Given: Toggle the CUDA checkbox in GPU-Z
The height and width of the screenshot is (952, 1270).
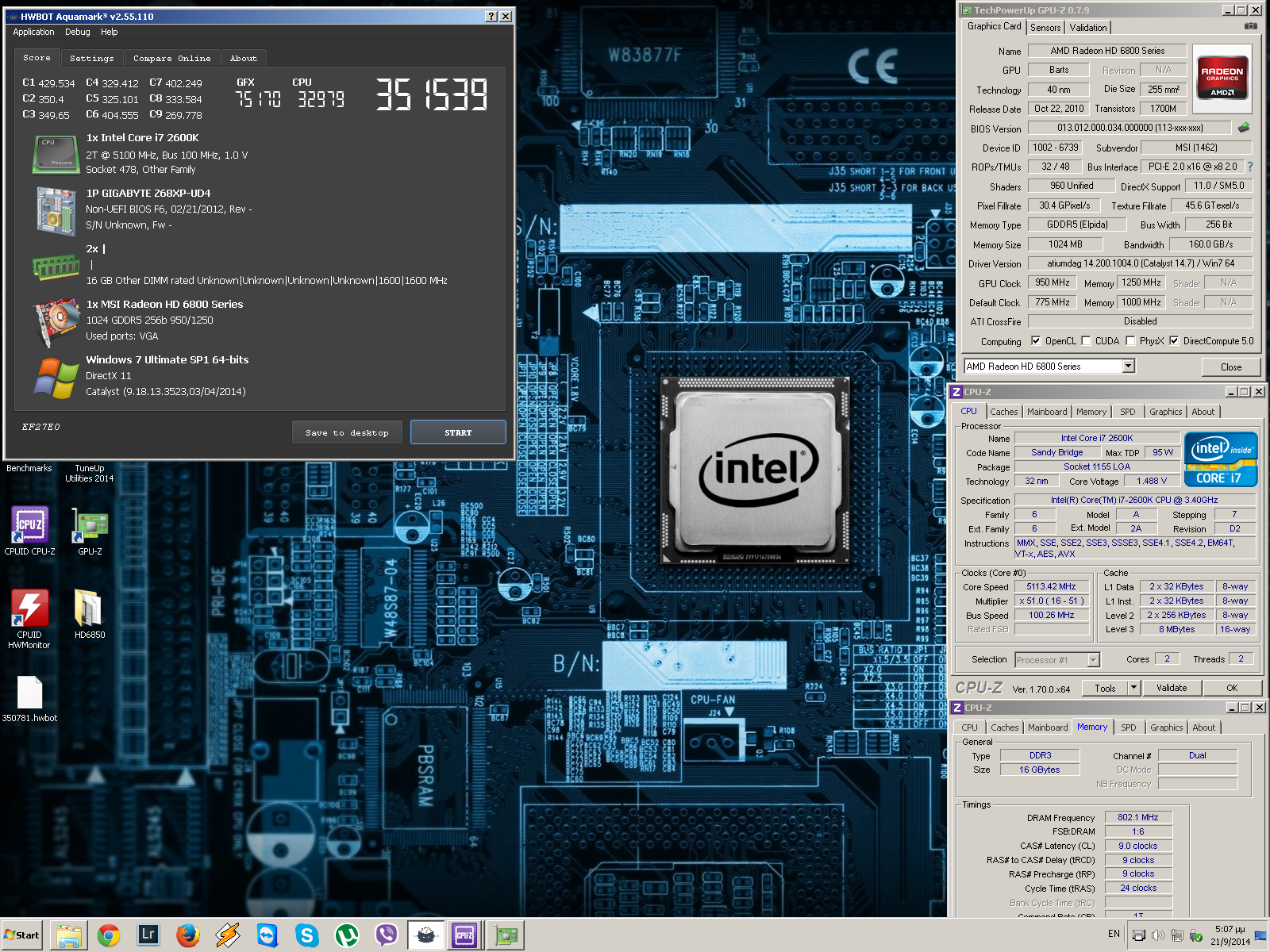Looking at the screenshot, I should [1086, 341].
